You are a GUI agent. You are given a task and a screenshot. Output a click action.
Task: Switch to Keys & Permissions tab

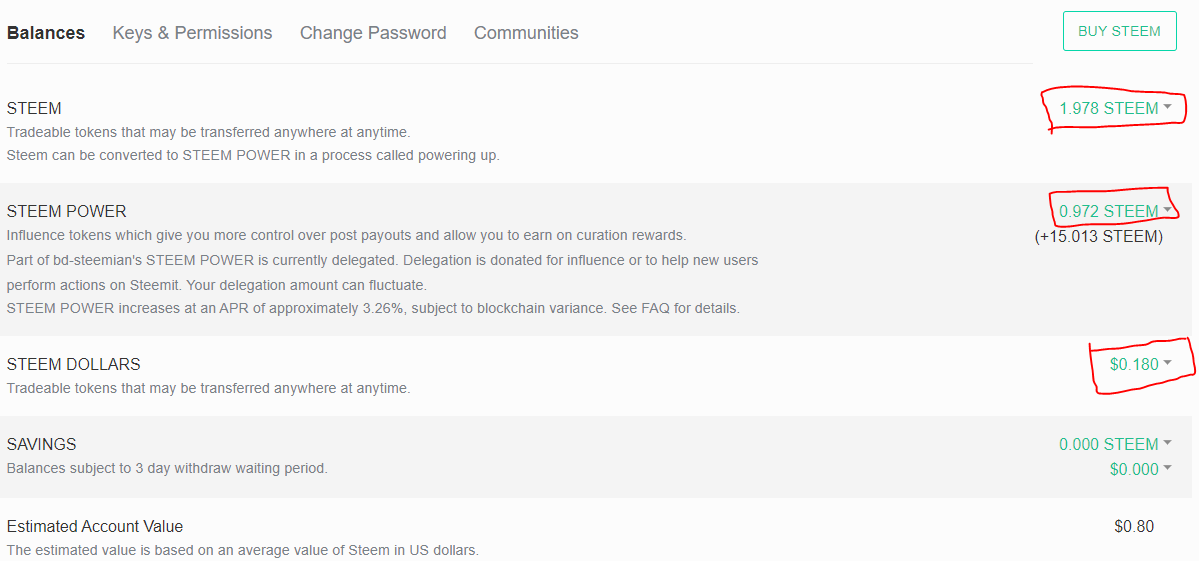tap(192, 33)
